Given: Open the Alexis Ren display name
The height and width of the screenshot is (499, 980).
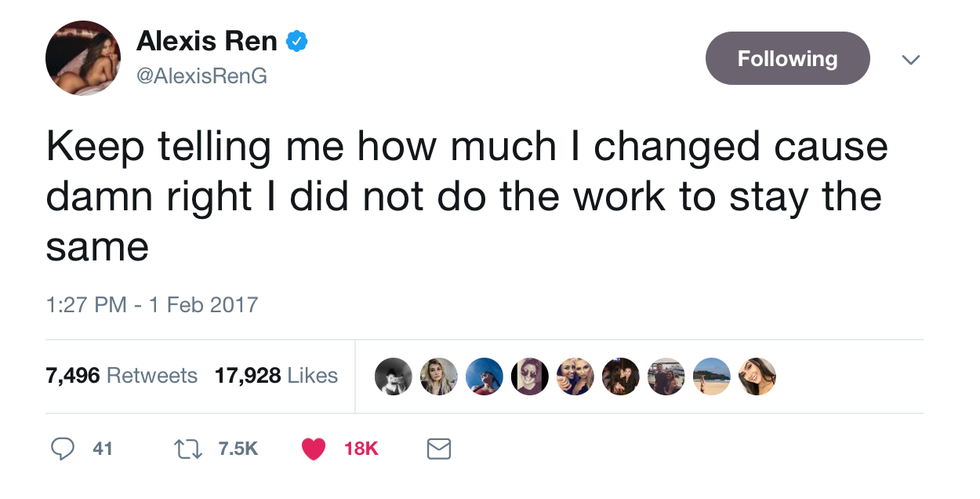Looking at the screenshot, I should click(206, 41).
